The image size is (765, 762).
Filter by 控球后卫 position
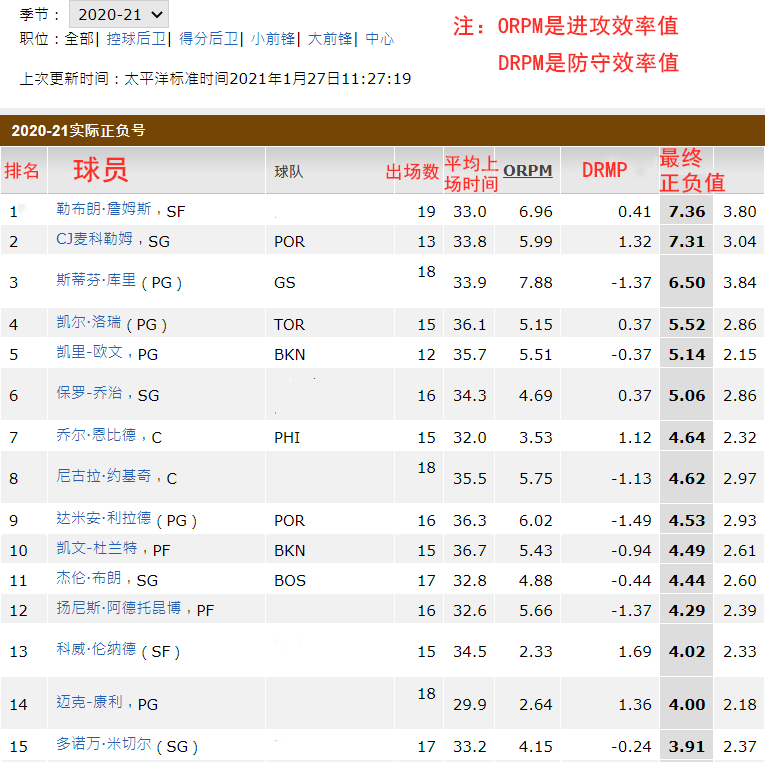click(138, 39)
